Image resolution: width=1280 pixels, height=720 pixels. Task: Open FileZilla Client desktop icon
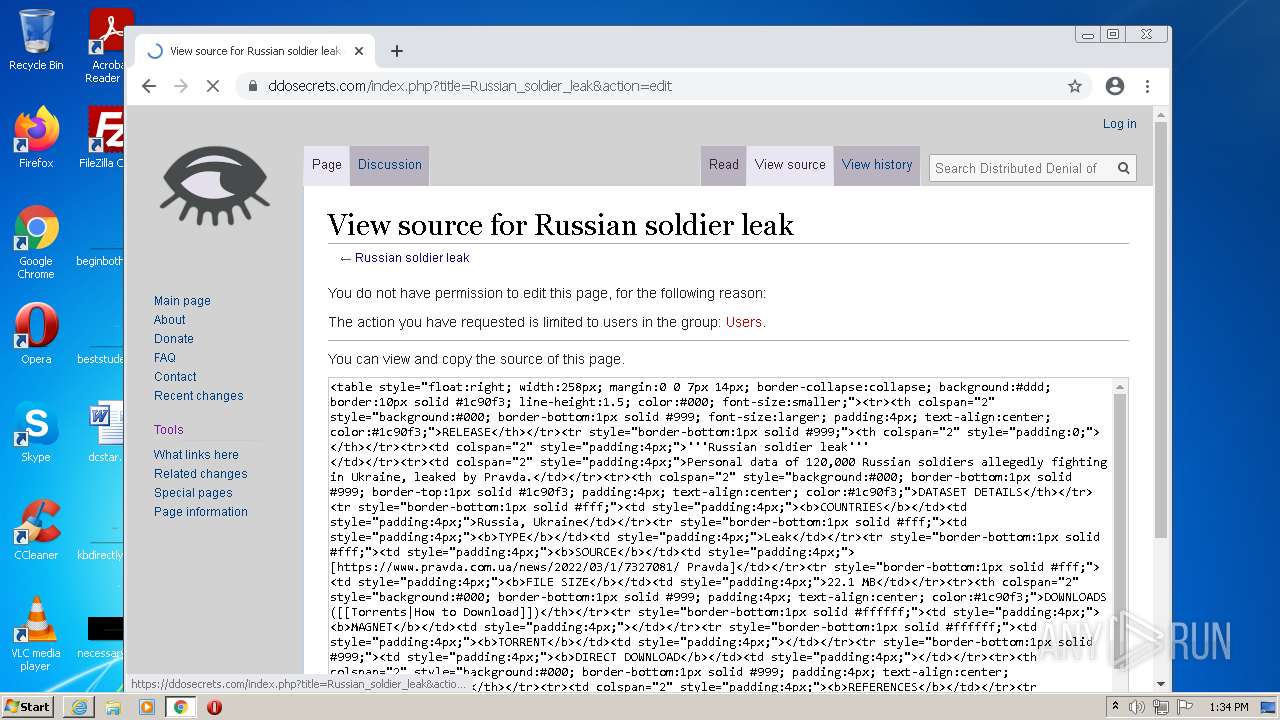coord(102,138)
